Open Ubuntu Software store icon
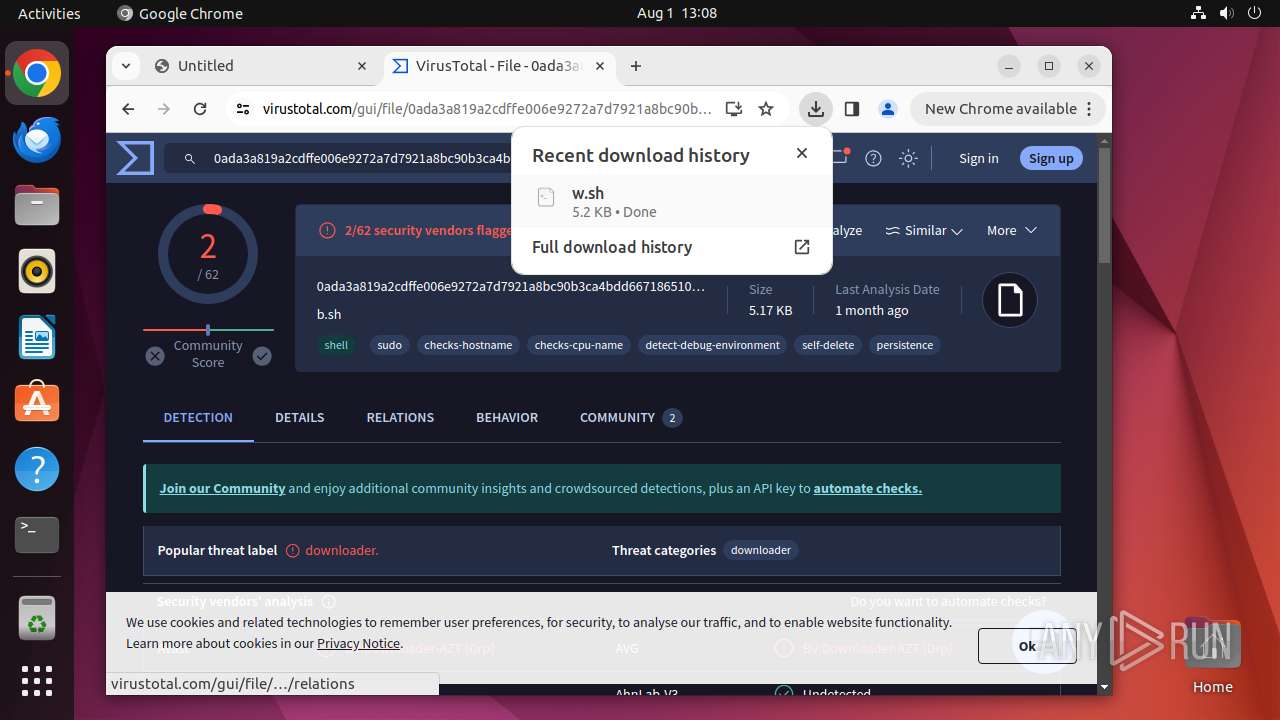 tap(37, 403)
